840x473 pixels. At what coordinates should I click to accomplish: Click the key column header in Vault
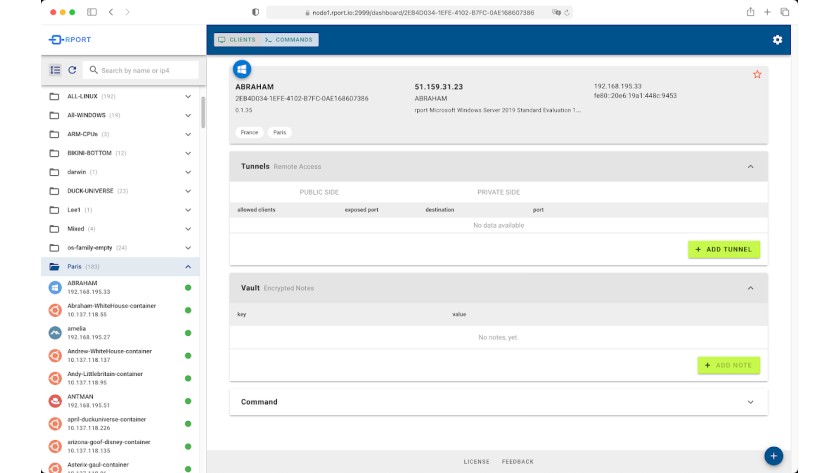(x=242, y=314)
